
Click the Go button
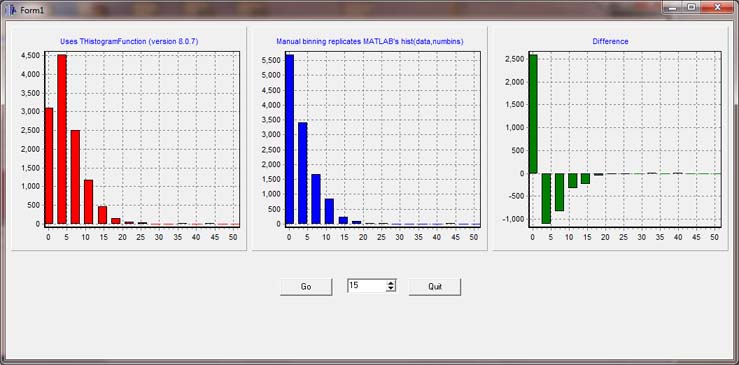pyautogui.click(x=306, y=287)
